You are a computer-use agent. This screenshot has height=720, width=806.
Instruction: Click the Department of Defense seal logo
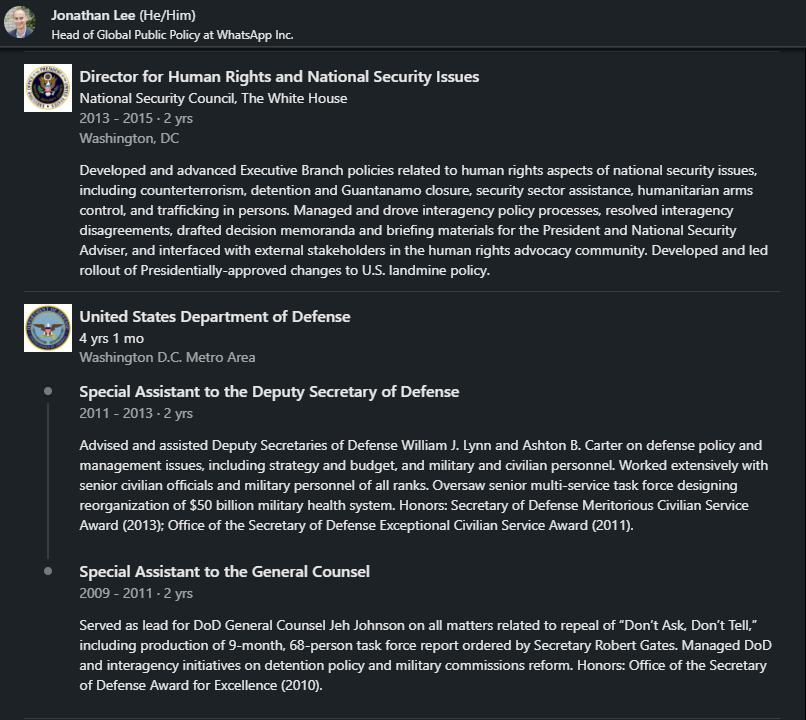48,328
